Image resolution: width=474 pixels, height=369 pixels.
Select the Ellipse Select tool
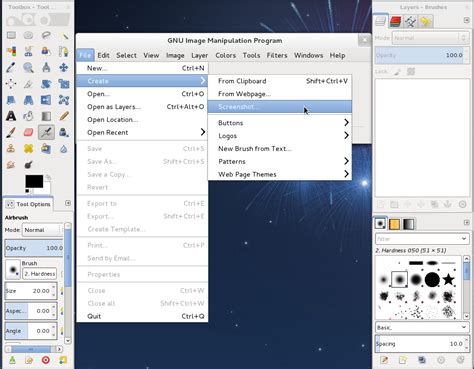28,35
